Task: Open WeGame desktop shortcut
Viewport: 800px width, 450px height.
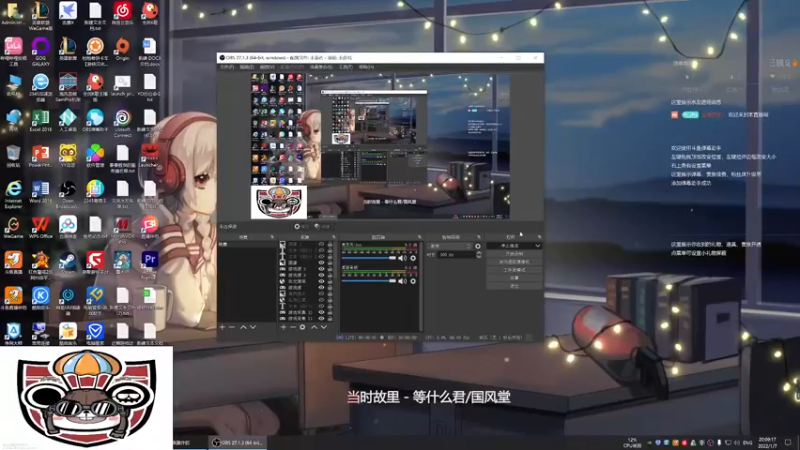Action: point(13,228)
